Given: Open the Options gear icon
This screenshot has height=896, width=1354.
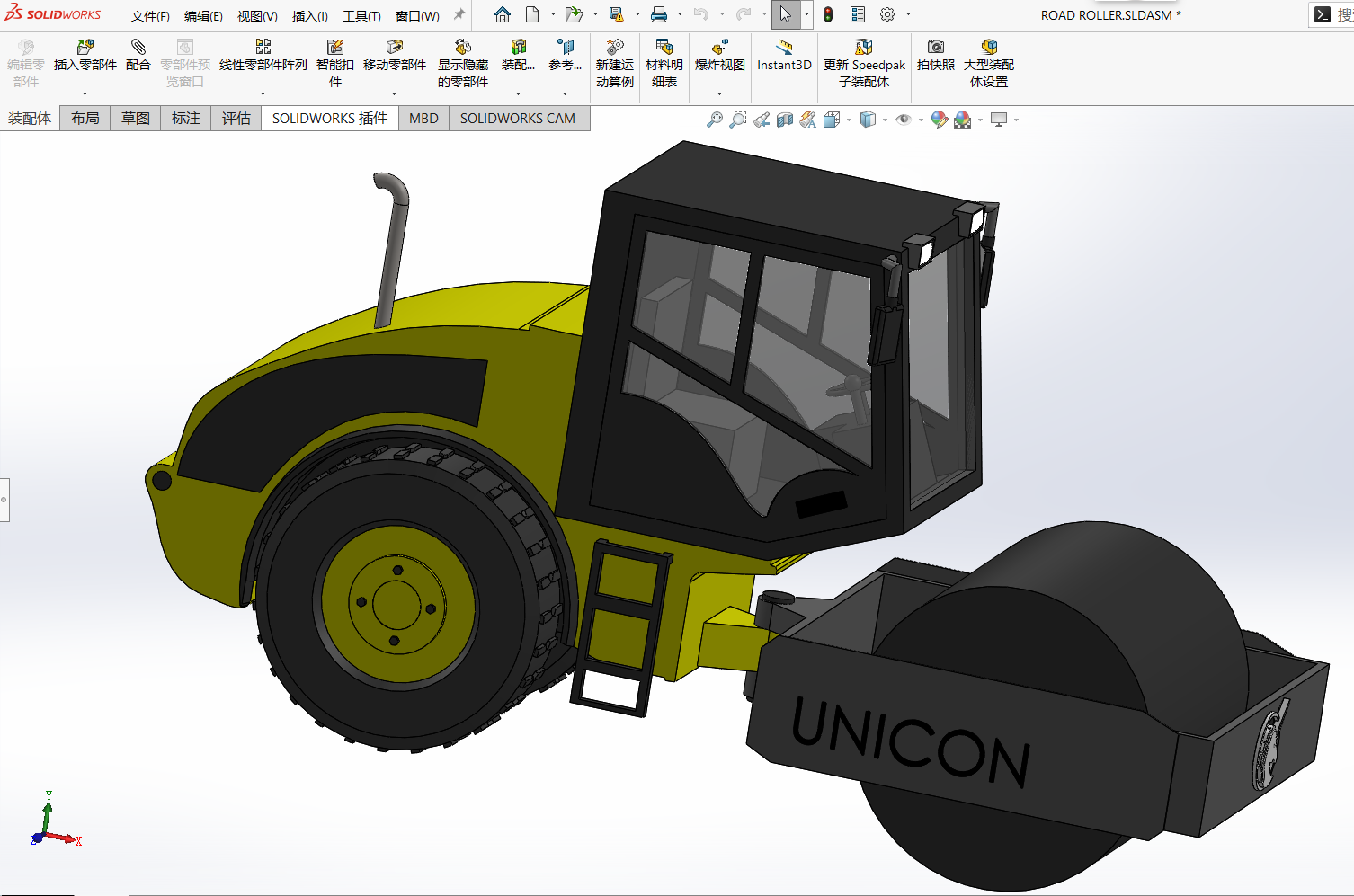Looking at the screenshot, I should click(887, 14).
